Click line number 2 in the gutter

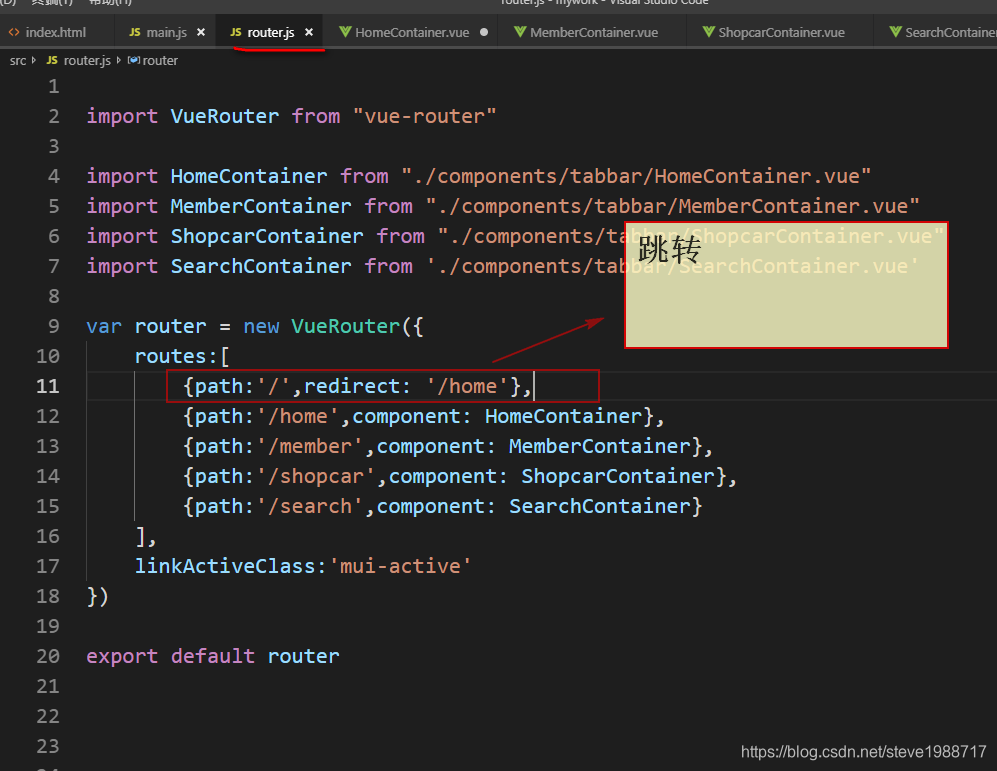(x=54, y=116)
